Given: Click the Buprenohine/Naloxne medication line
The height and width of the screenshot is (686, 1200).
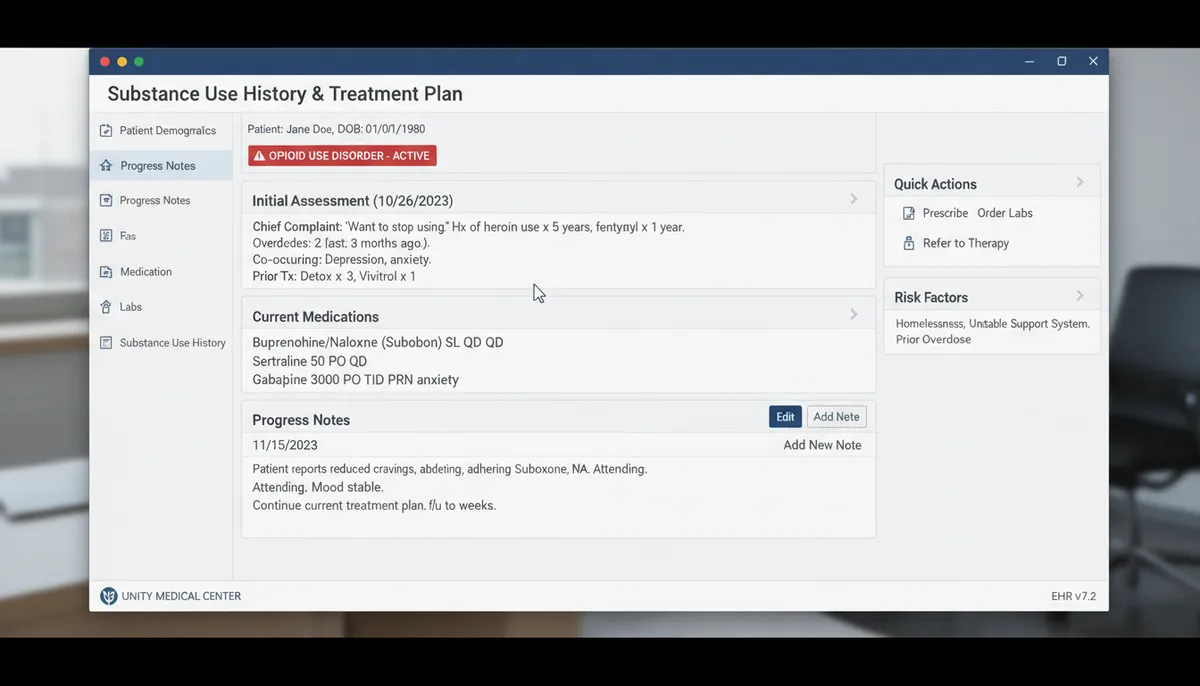Looking at the screenshot, I should [378, 342].
